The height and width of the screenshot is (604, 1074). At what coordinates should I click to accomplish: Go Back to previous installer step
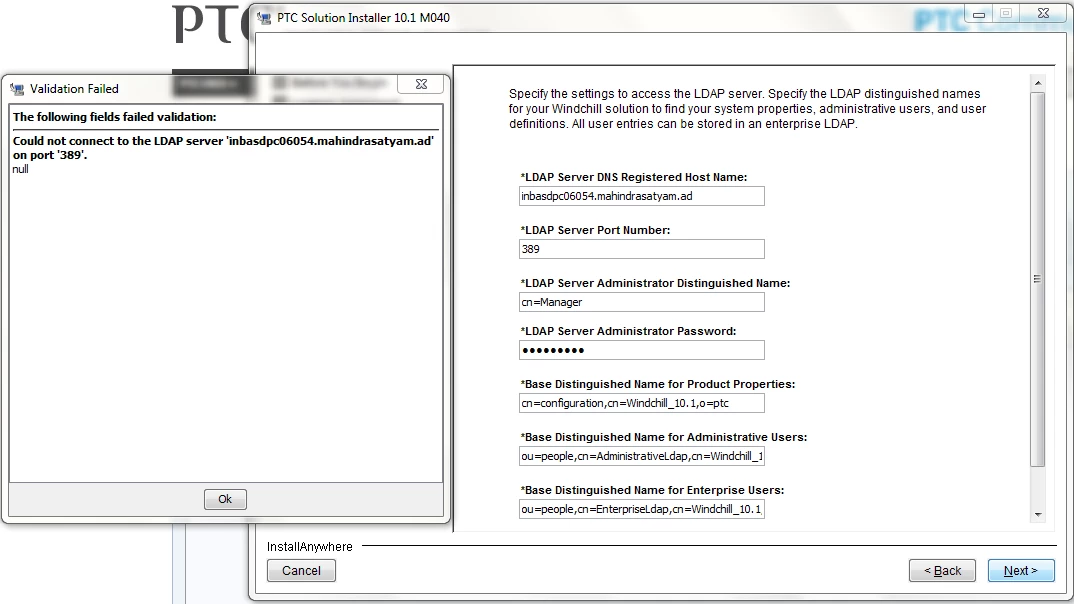coord(942,570)
